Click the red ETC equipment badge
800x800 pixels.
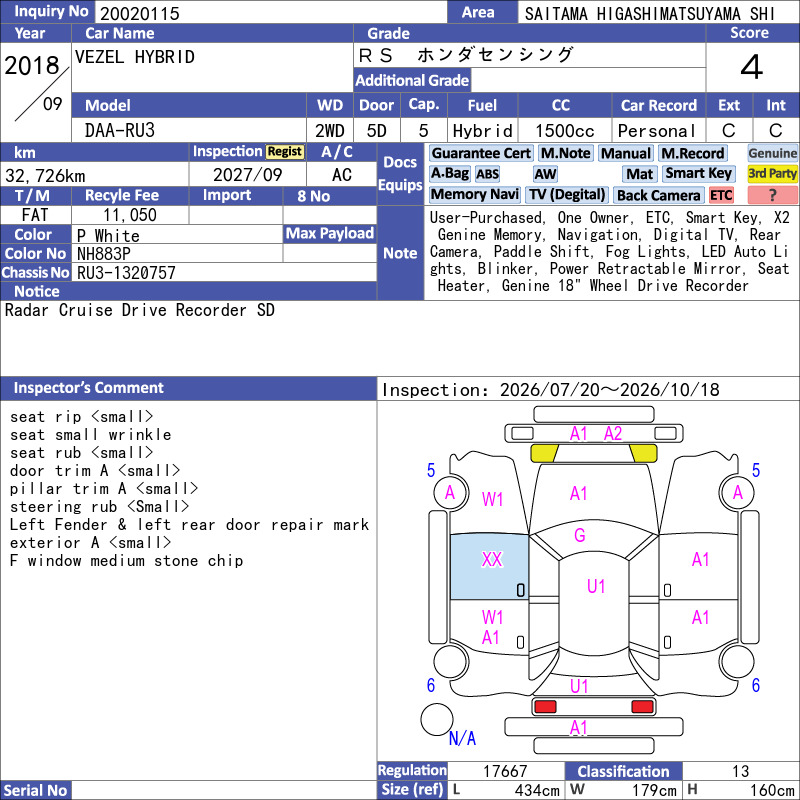click(x=721, y=195)
